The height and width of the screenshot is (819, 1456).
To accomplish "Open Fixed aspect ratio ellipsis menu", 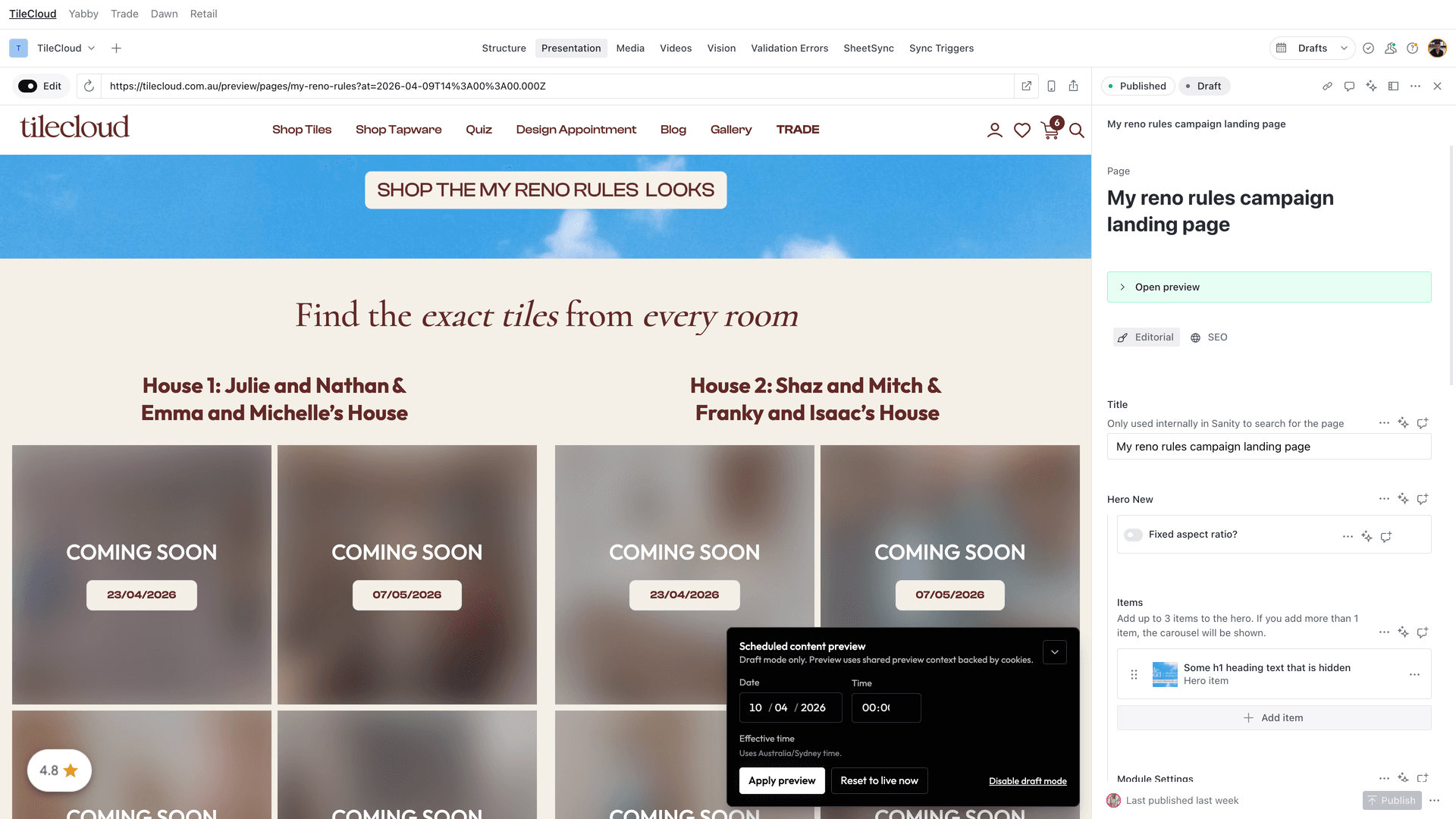I will [1348, 536].
